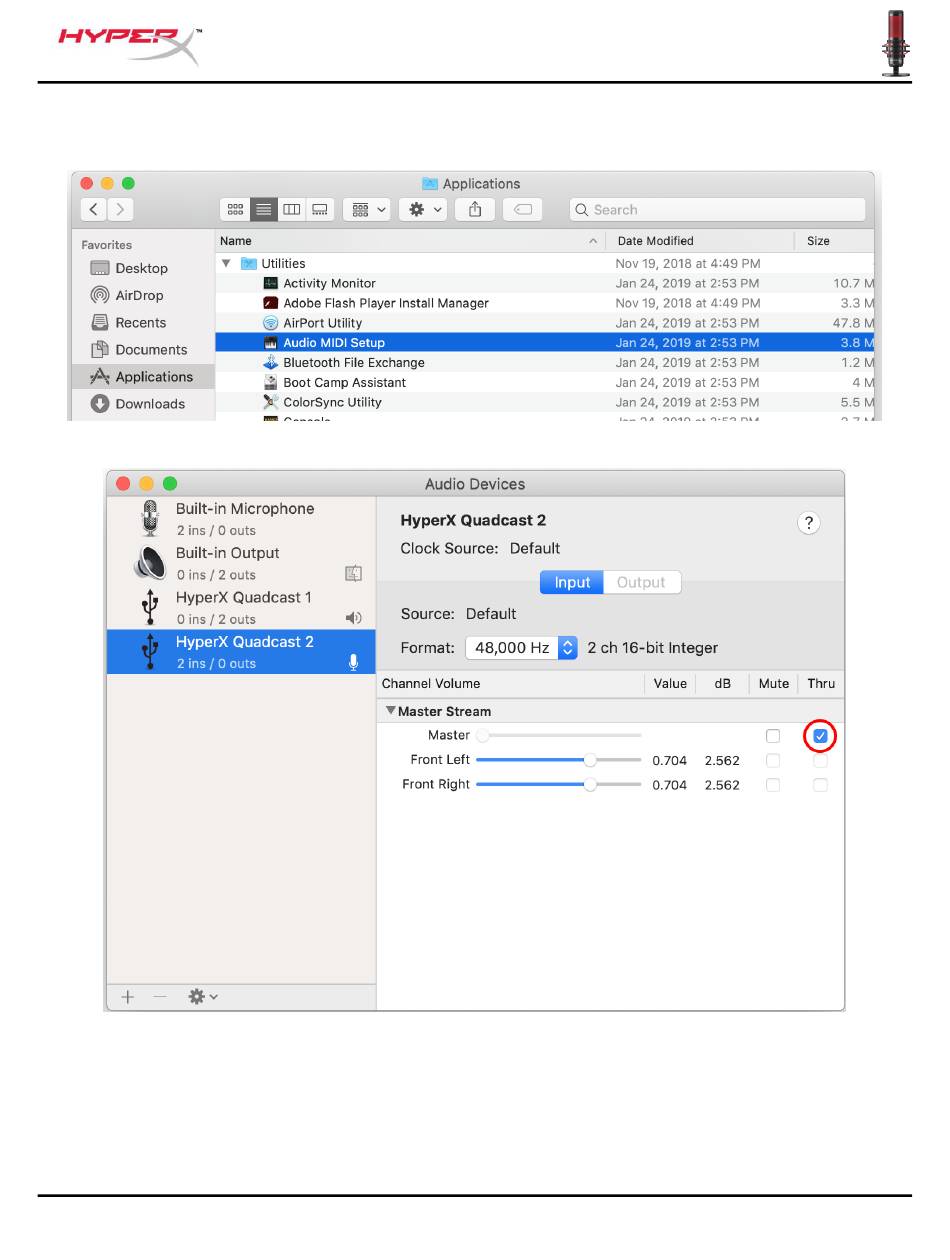Switch Finder to list view
950x1260 pixels.
pos(264,209)
